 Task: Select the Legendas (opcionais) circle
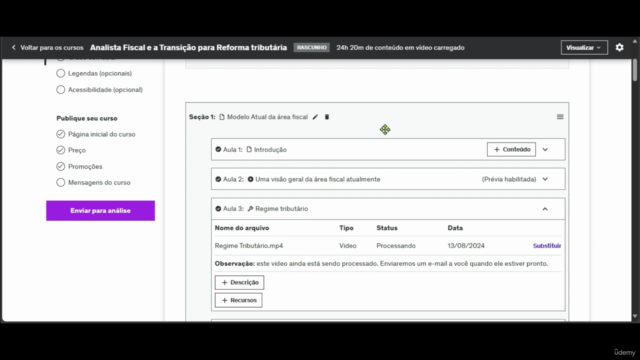[60, 73]
